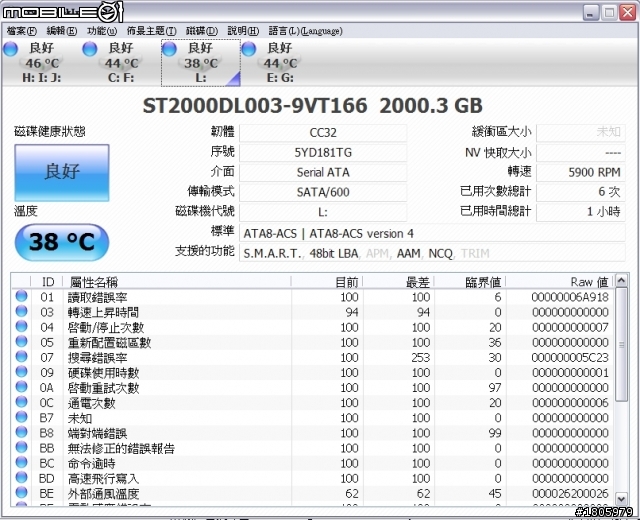The width and height of the screenshot is (640, 520).
Task: Select the 端對端錯誤 attribute row
Action: coord(313,433)
